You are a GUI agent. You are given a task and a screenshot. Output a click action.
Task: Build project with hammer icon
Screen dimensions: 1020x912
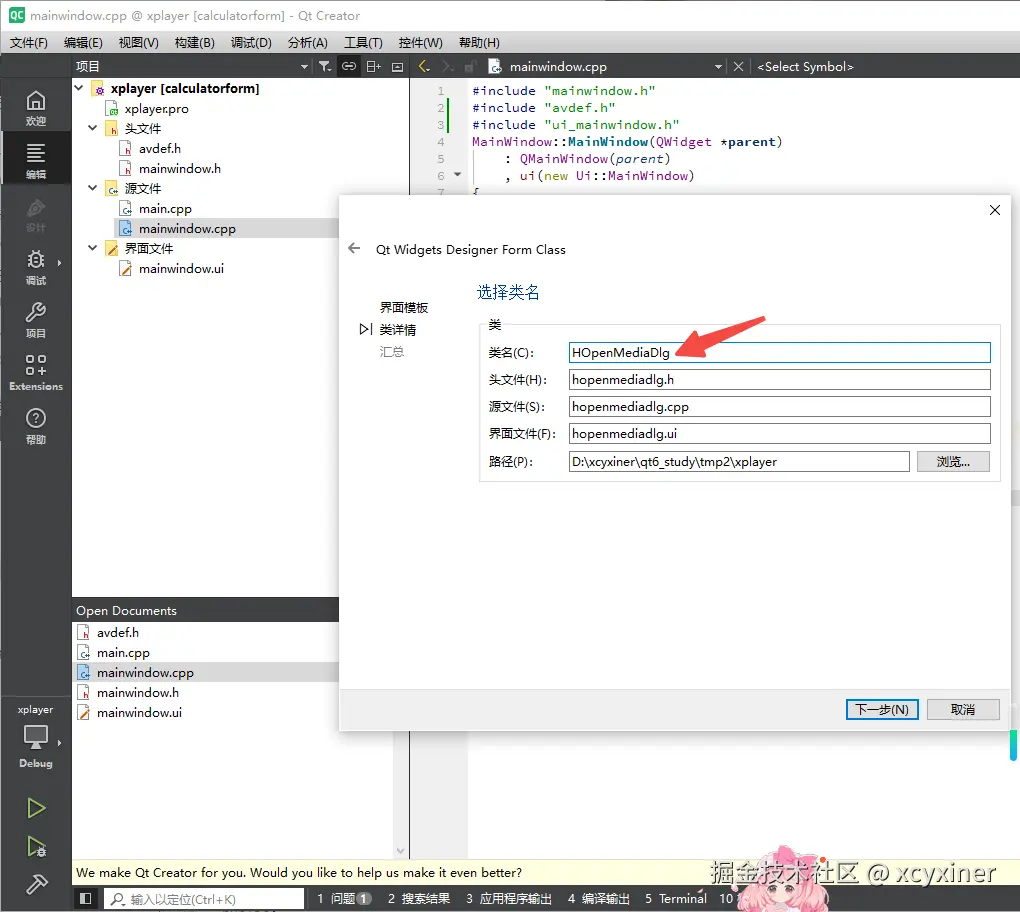coord(36,884)
